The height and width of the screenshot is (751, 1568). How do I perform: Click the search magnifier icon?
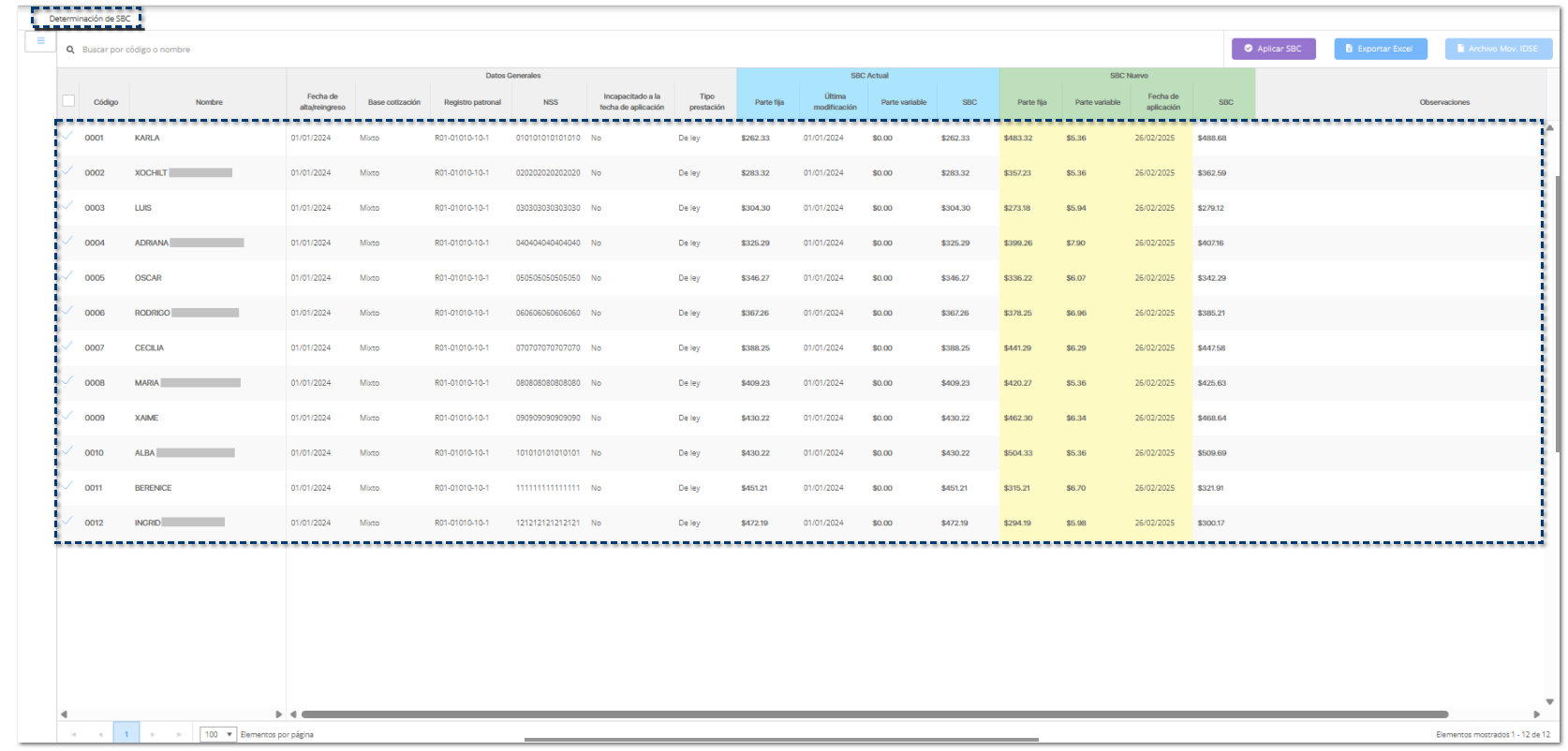[x=70, y=50]
